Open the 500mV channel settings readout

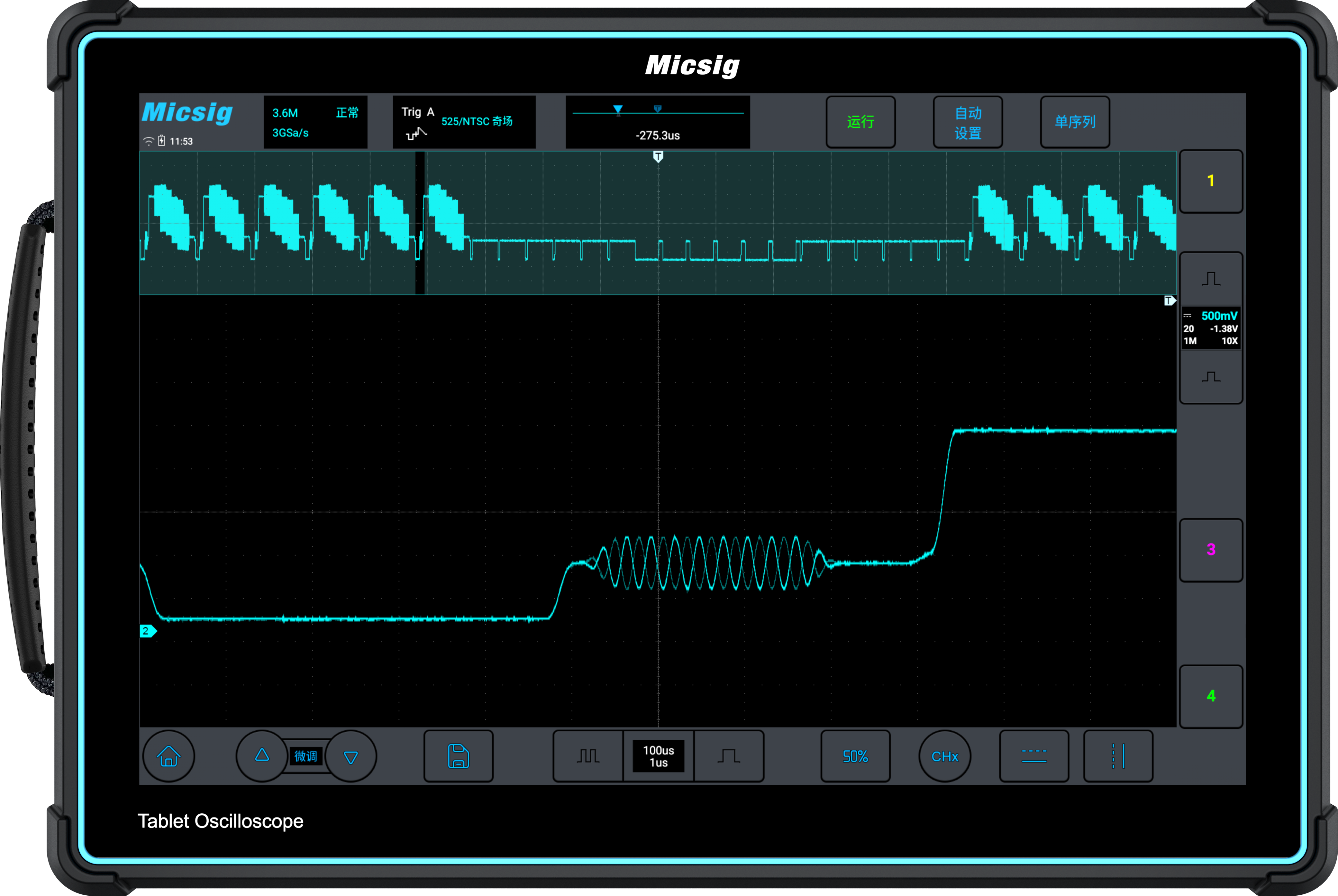click(x=1211, y=328)
